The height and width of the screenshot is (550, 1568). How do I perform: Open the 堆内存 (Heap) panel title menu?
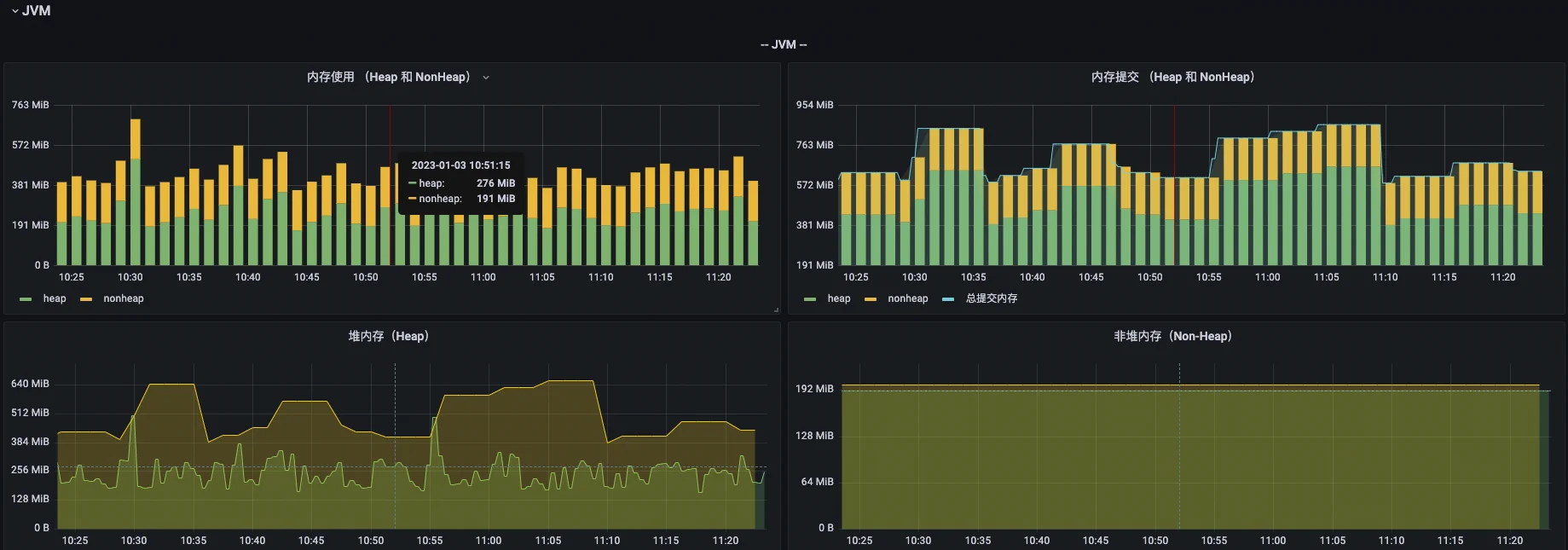pos(388,336)
